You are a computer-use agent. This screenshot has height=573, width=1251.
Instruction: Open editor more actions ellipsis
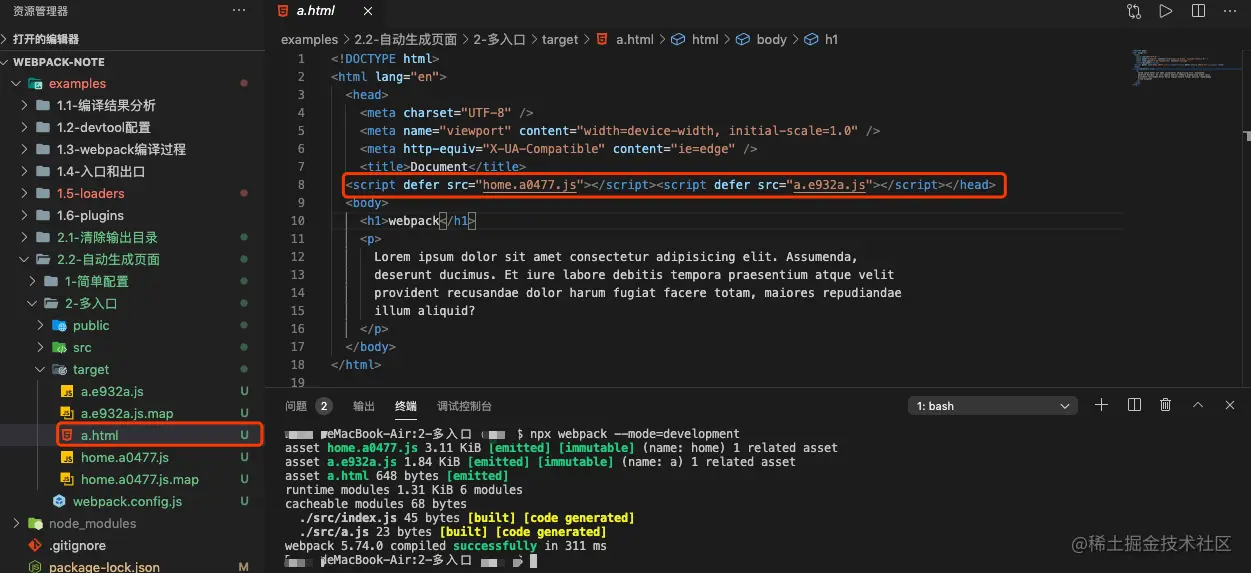(1229, 11)
